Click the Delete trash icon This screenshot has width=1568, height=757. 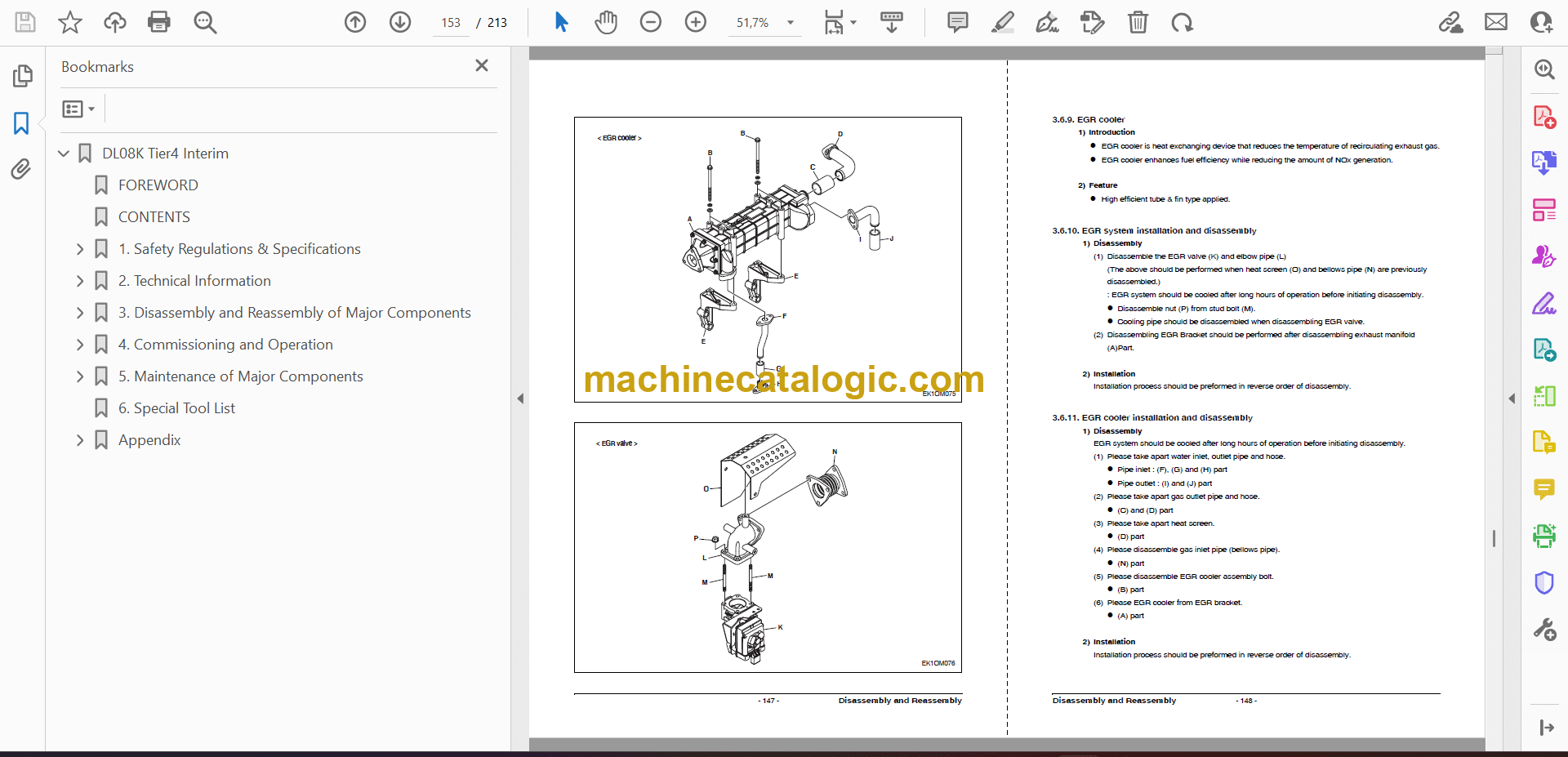point(1138,22)
